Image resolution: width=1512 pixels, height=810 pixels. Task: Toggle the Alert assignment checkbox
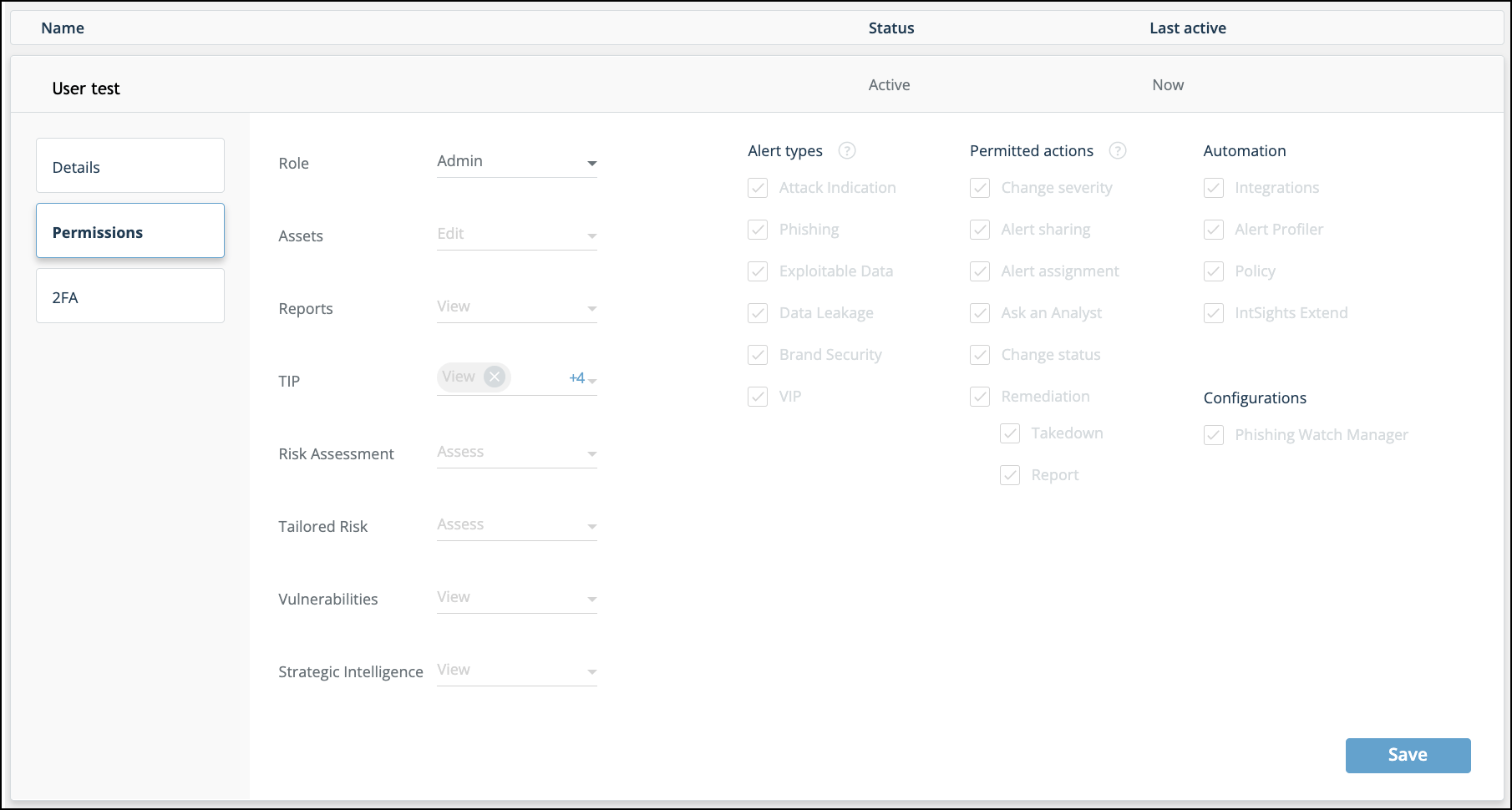coord(980,271)
